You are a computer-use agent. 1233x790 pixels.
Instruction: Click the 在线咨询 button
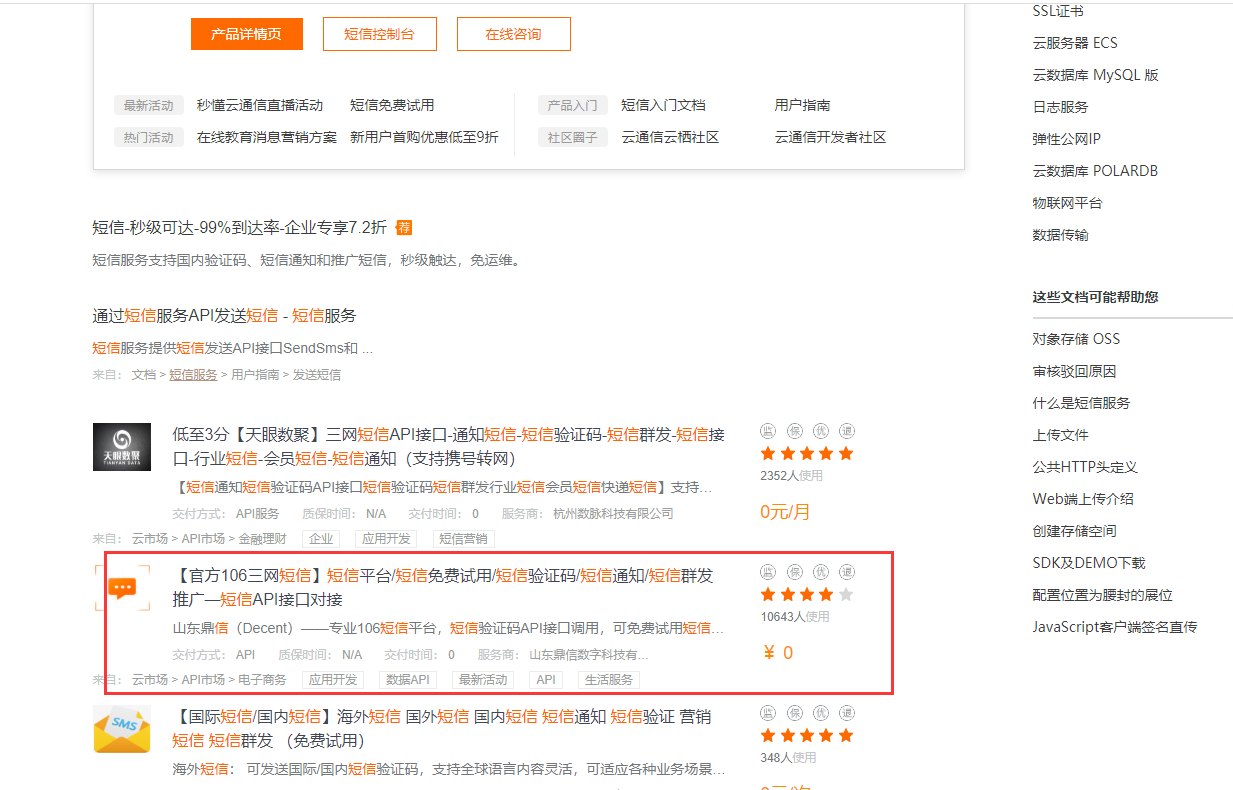point(513,34)
